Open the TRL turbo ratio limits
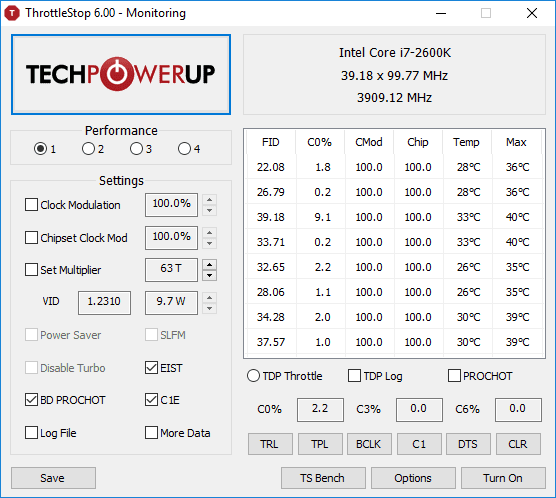This screenshot has width=556, height=498. 270,444
